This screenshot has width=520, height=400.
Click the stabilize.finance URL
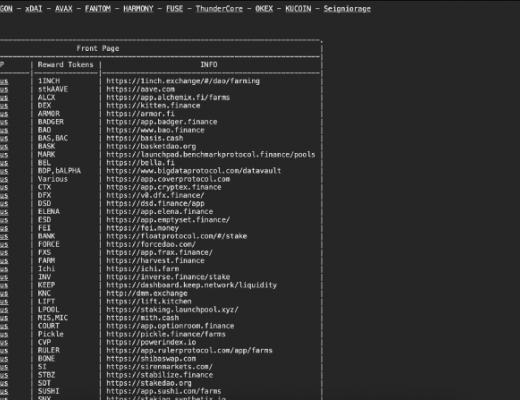159,375
